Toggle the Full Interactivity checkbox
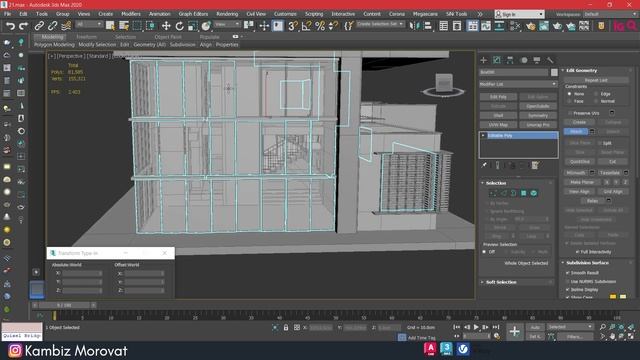 (x=577, y=252)
